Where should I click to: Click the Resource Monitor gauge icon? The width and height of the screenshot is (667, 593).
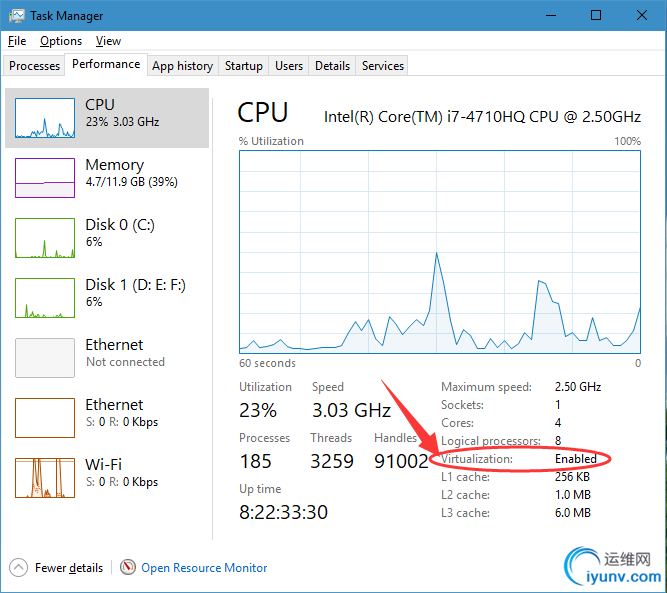(x=128, y=567)
